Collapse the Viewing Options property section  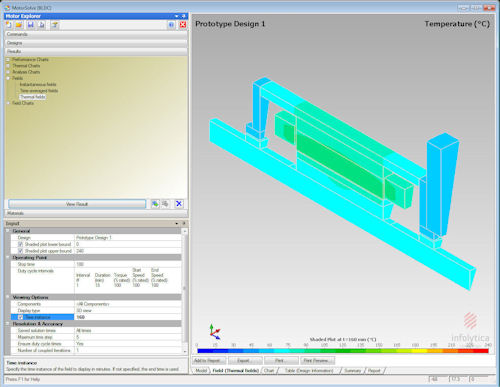tap(8, 297)
